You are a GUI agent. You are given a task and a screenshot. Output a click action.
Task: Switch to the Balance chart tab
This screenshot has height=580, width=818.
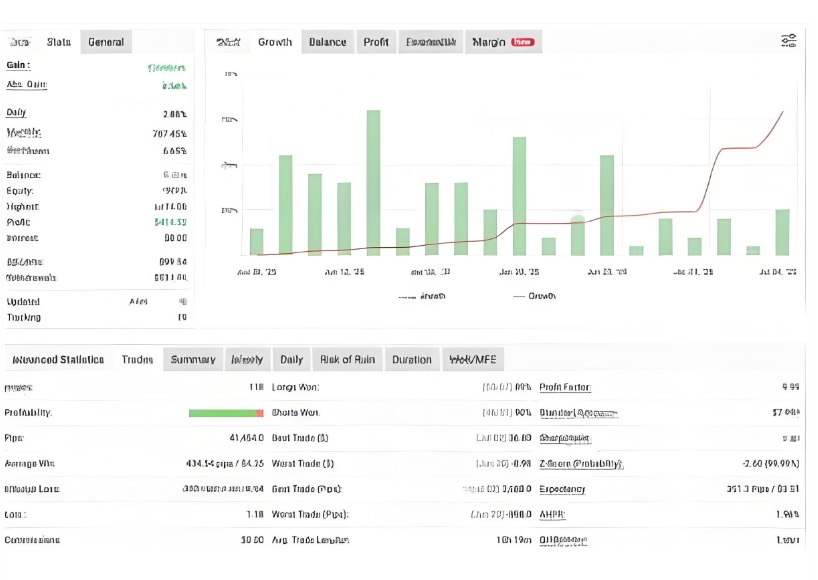(327, 42)
